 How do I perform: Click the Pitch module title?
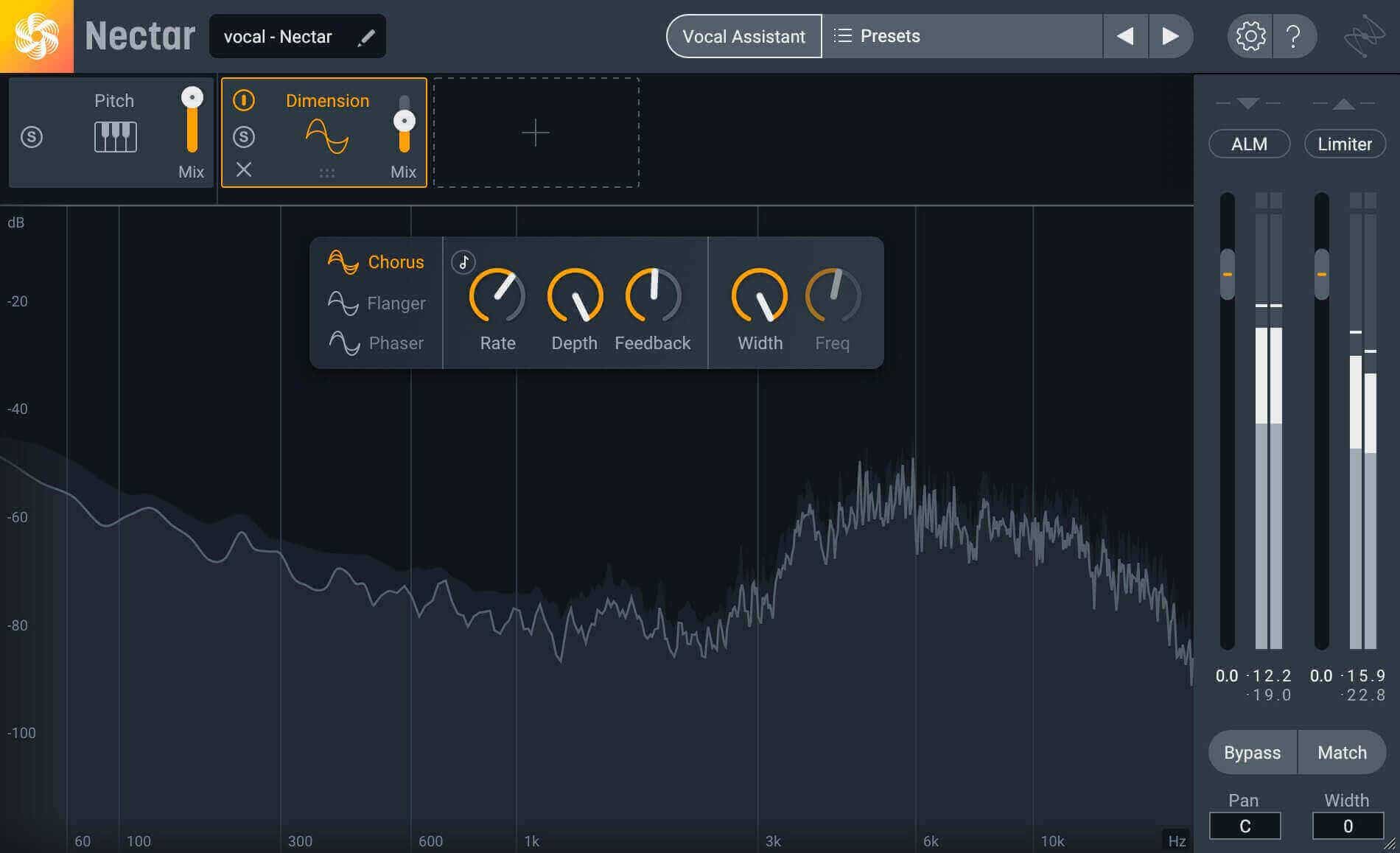tap(114, 101)
